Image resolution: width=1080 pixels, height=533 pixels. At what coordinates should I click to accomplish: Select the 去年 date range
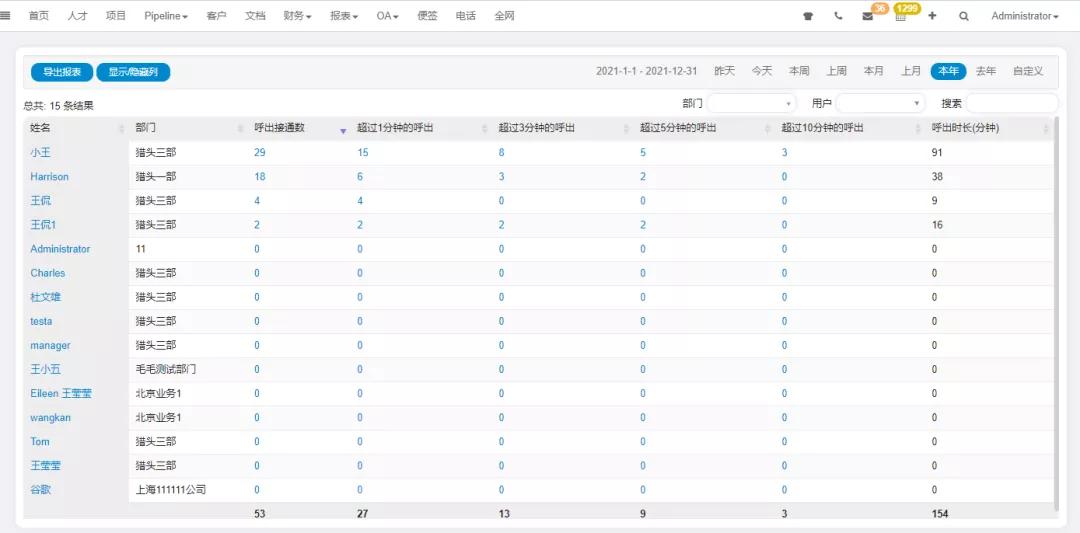point(985,71)
